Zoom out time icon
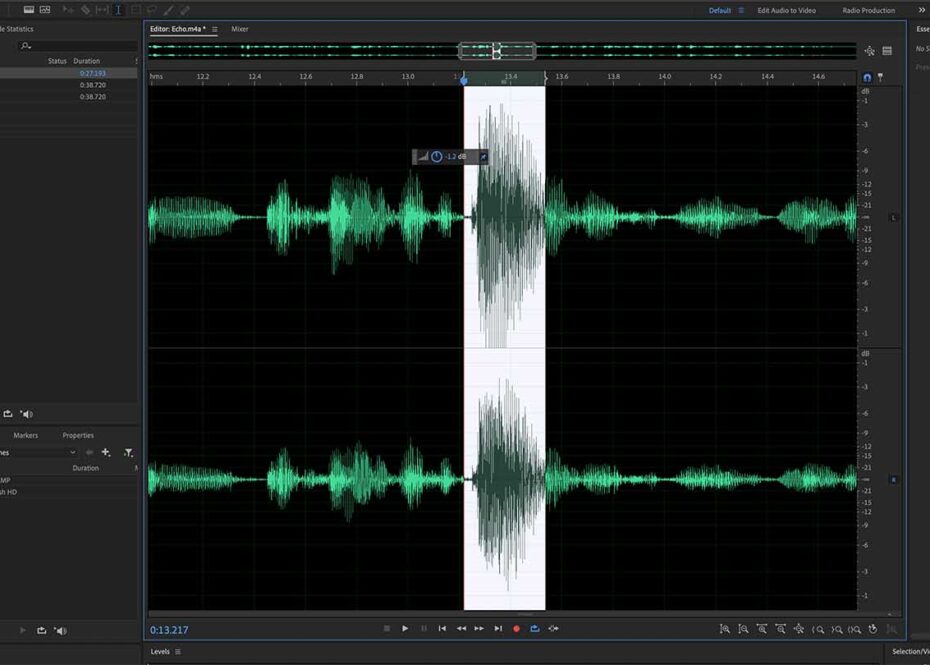Screen dimensions: 930x665 pyautogui.click(x=781, y=629)
